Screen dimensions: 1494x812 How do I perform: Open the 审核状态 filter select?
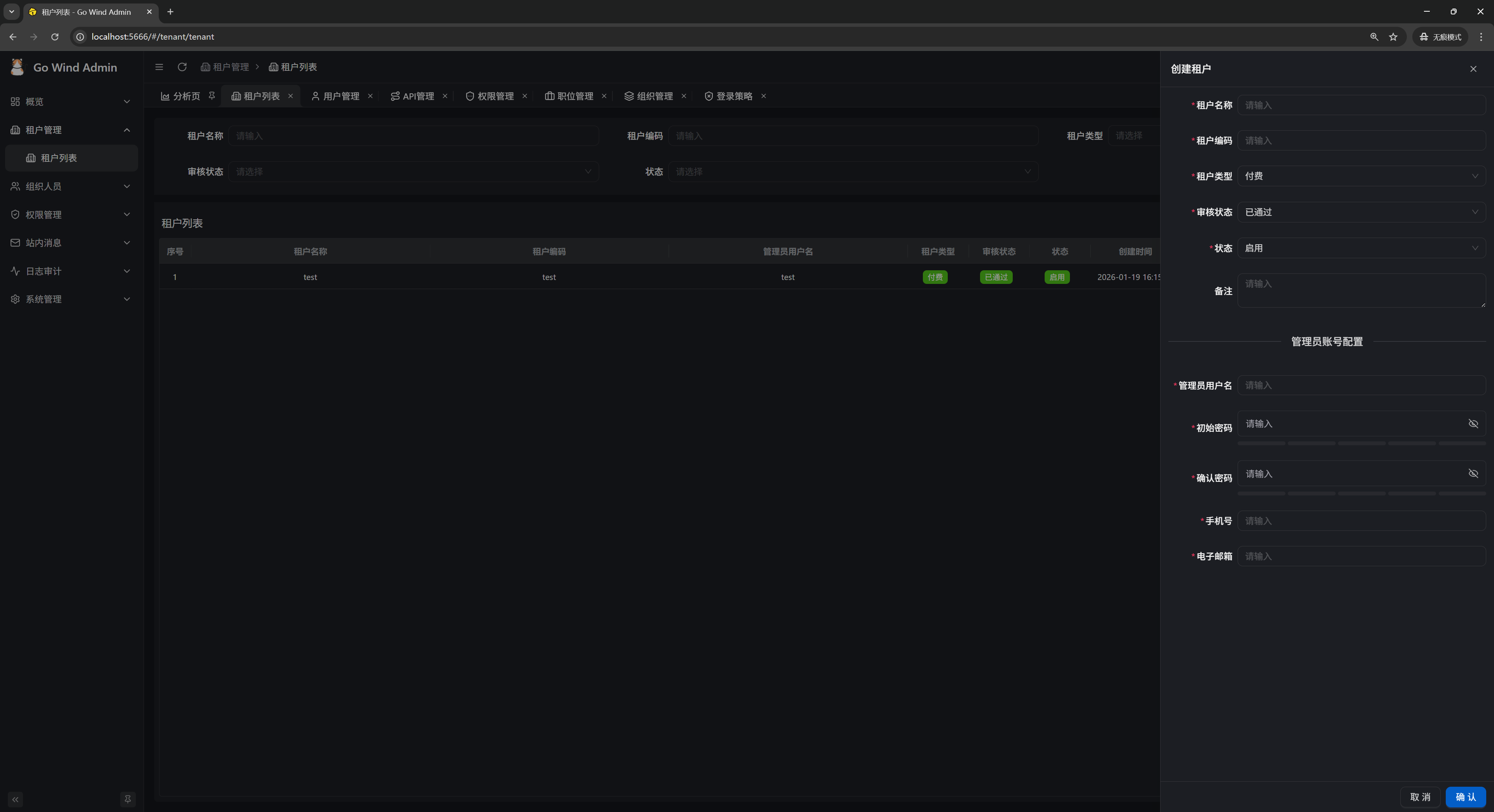point(414,171)
